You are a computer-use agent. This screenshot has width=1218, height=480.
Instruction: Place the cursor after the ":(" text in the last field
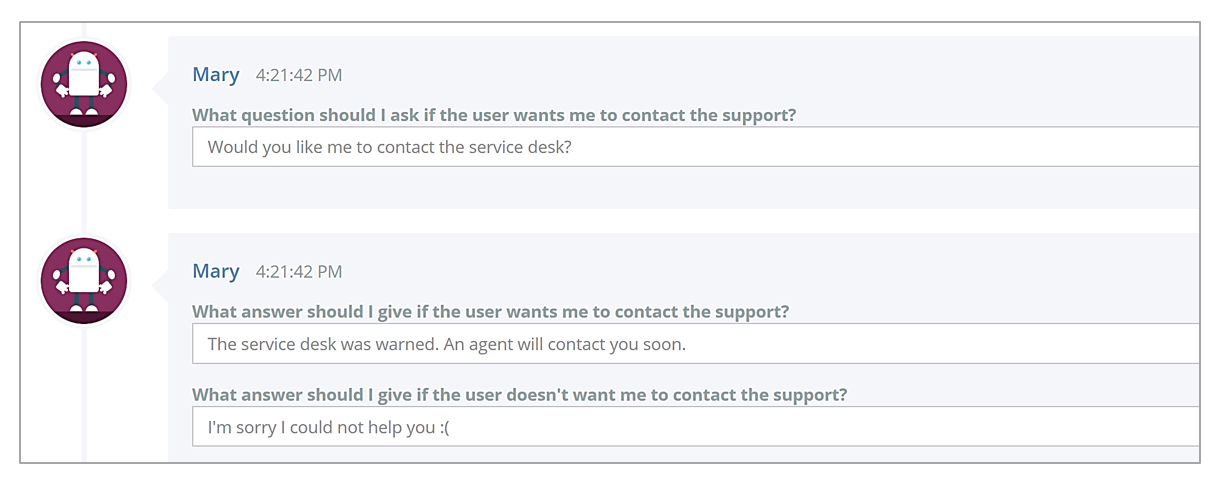click(x=453, y=428)
